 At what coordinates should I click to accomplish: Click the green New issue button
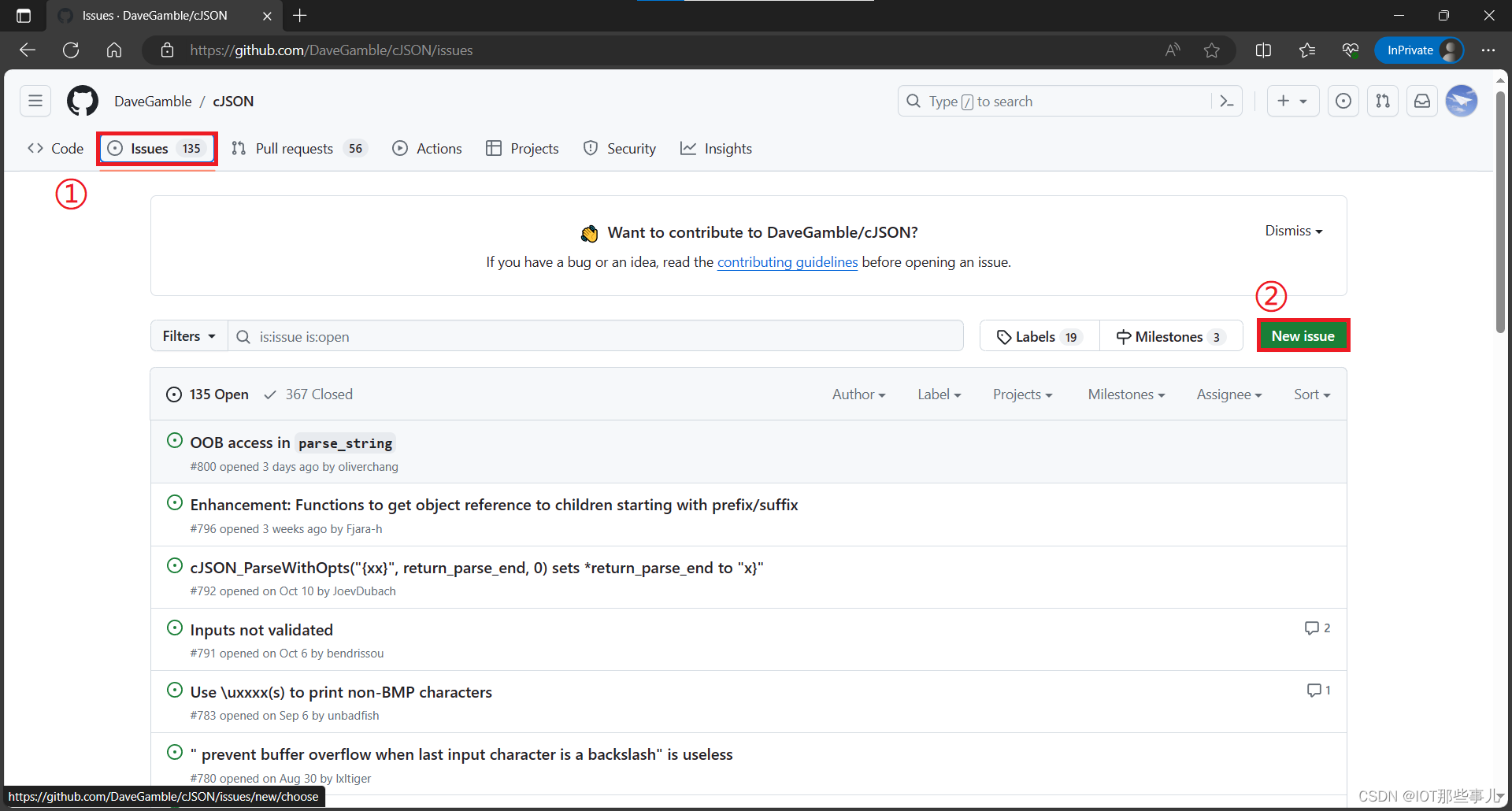coord(1303,336)
